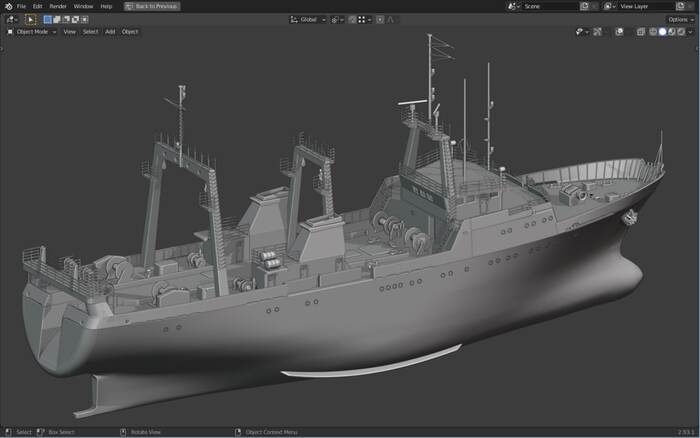Open the Object Mode dropdown
Viewport: 700px width, 438px height.
[x=32, y=32]
